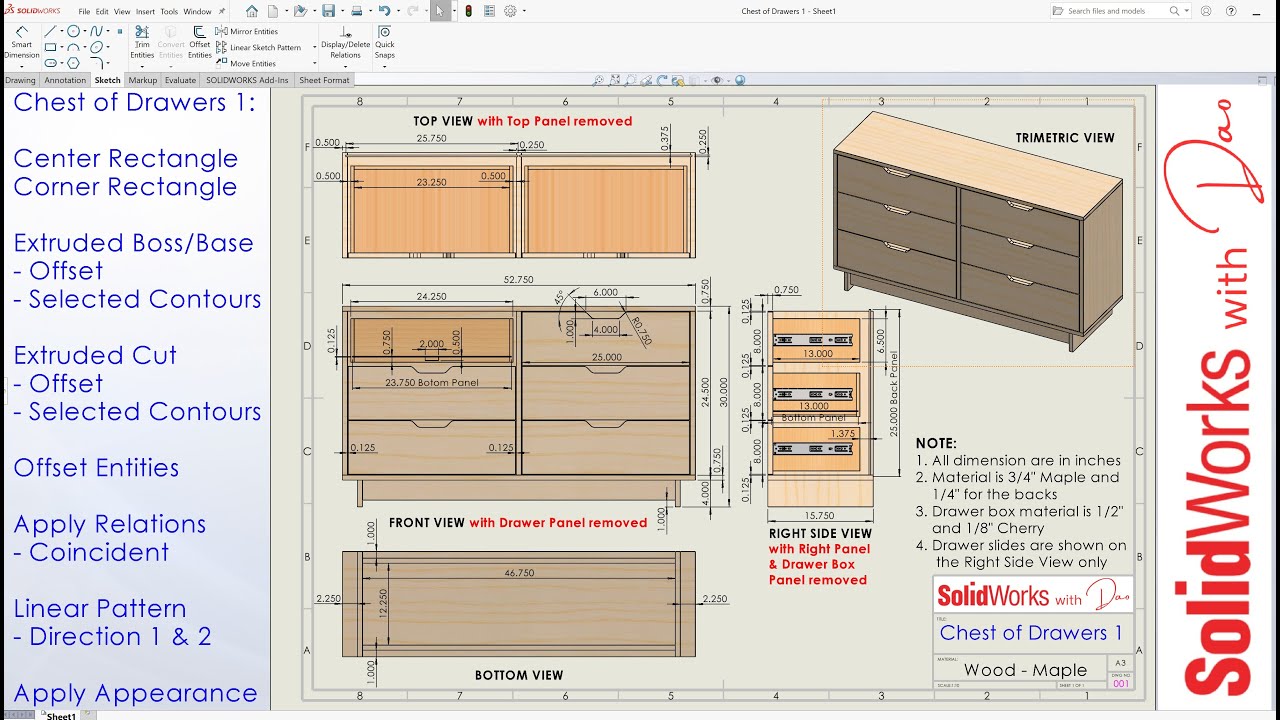
Task: Expand the Open file dropdown arrow
Action: coord(314,11)
